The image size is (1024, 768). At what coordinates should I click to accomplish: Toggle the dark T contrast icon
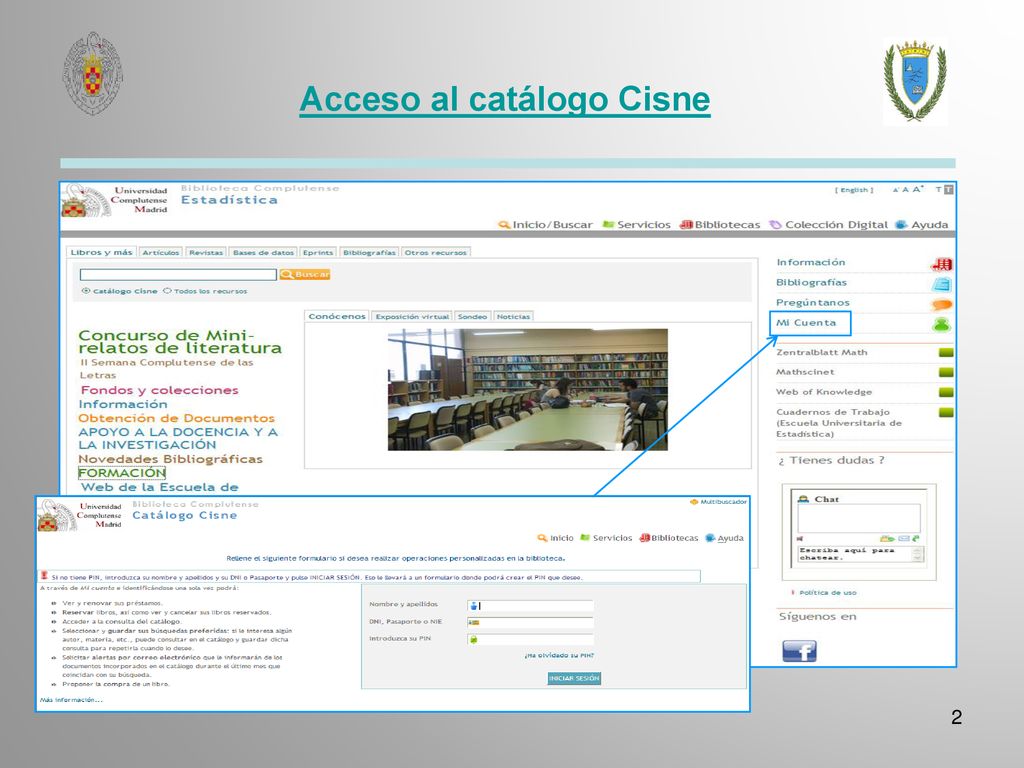coord(949,189)
